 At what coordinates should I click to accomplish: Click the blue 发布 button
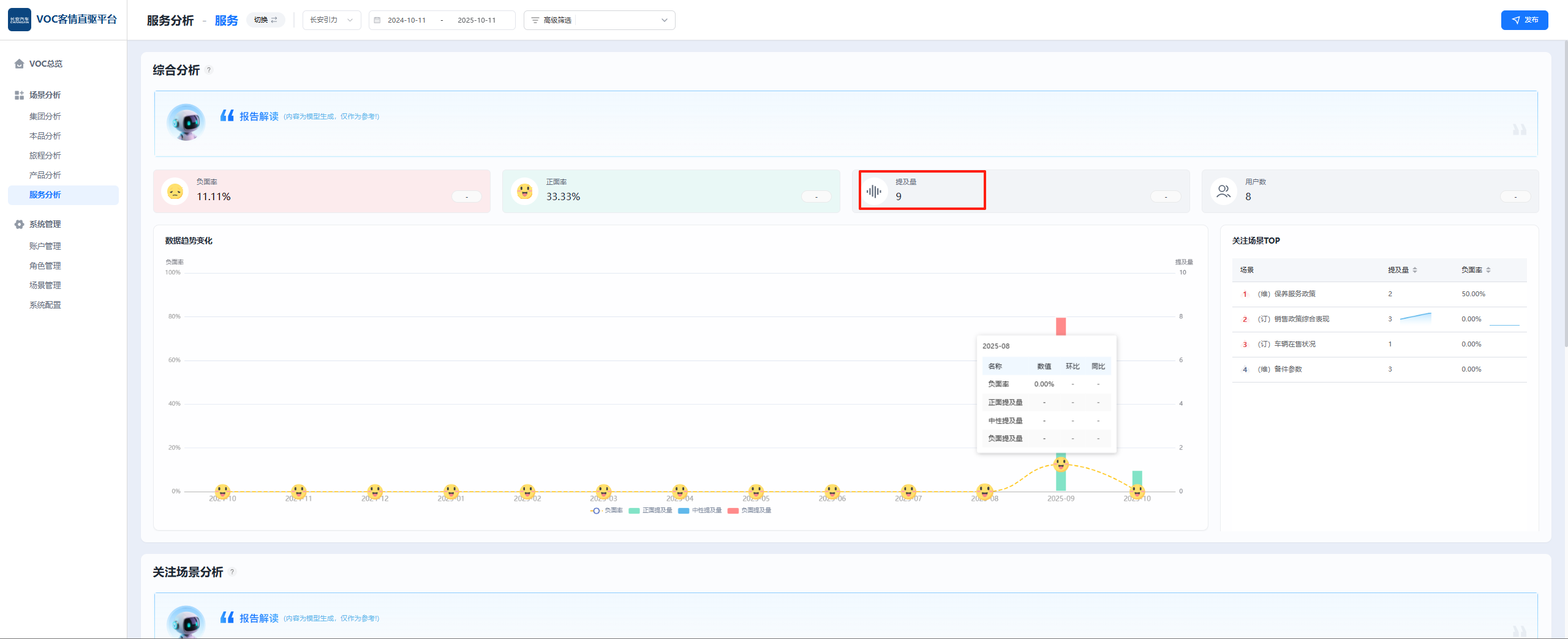pos(1524,20)
